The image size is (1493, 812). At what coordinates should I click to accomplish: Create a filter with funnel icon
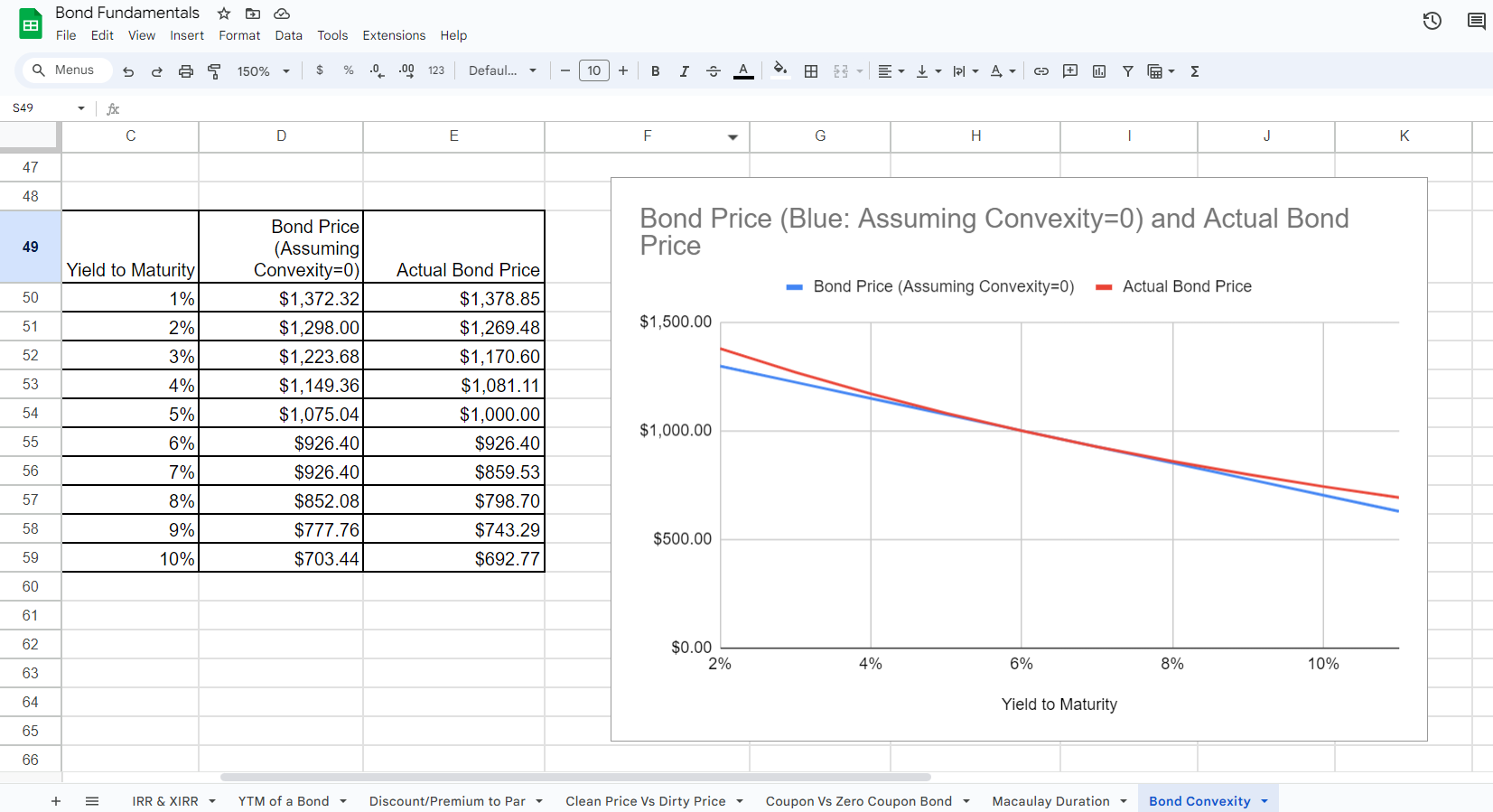tap(1128, 71)
